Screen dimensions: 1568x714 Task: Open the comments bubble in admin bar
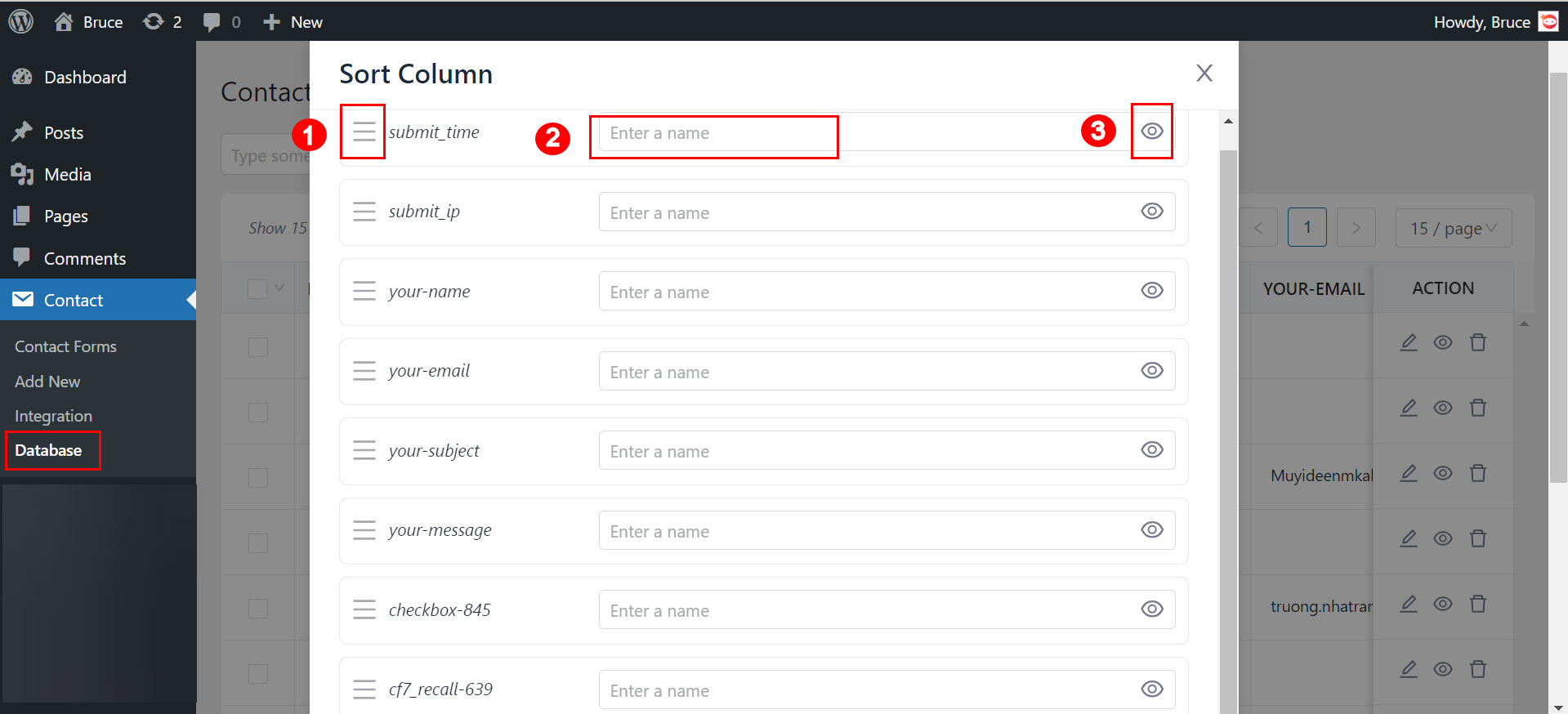tap(212, 22)
